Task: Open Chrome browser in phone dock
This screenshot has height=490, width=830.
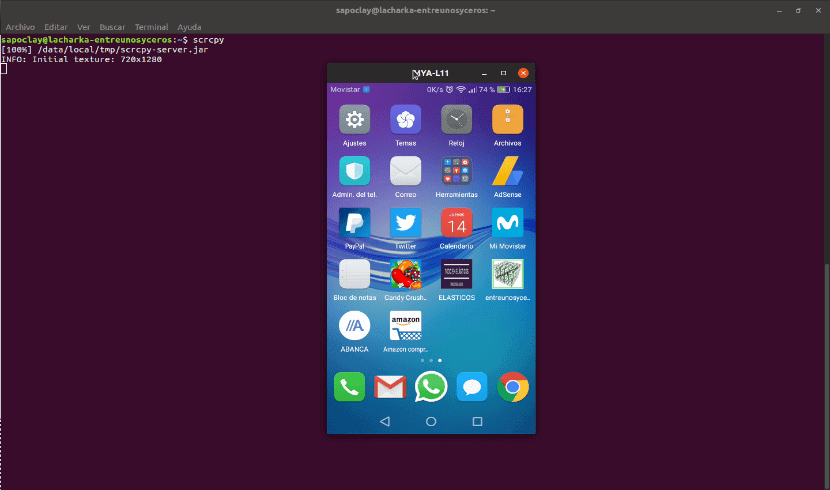Action: (513, 386)
